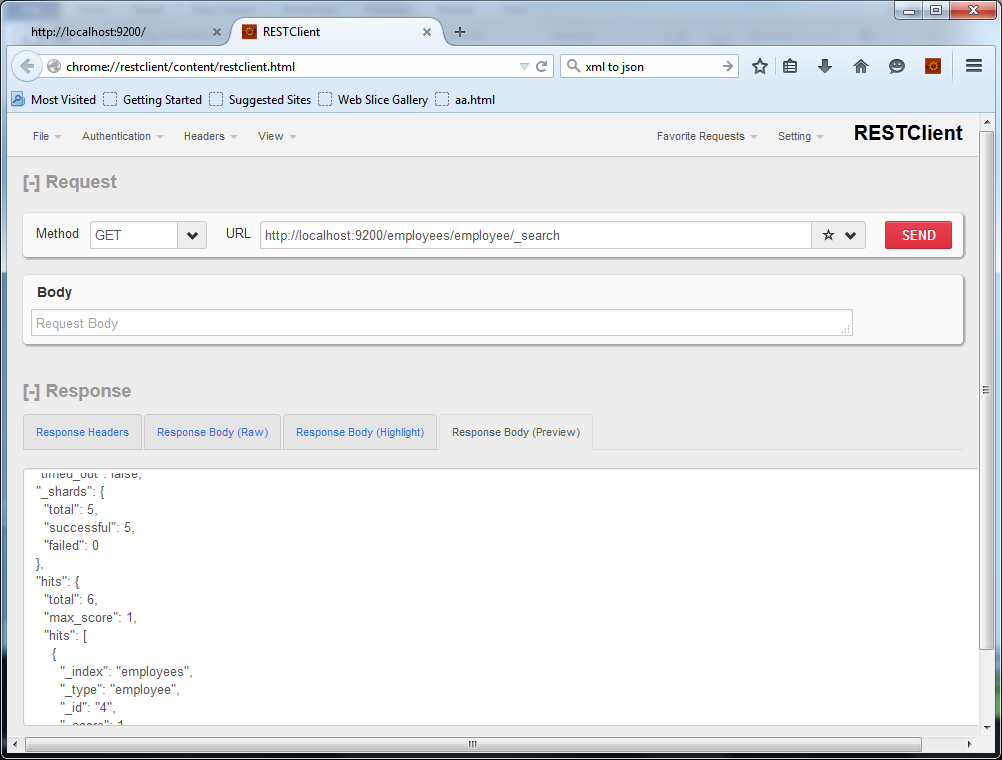Collapse the Request section
This screenshot has height=760, width=1002.
coord(31,182)
